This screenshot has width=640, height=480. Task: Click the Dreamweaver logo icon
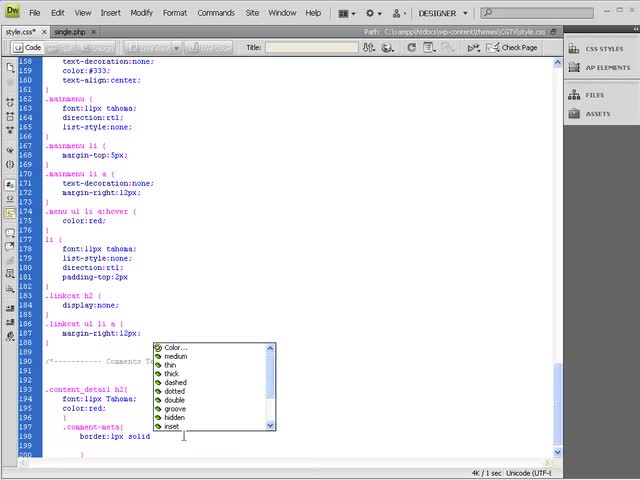[14, 13]
